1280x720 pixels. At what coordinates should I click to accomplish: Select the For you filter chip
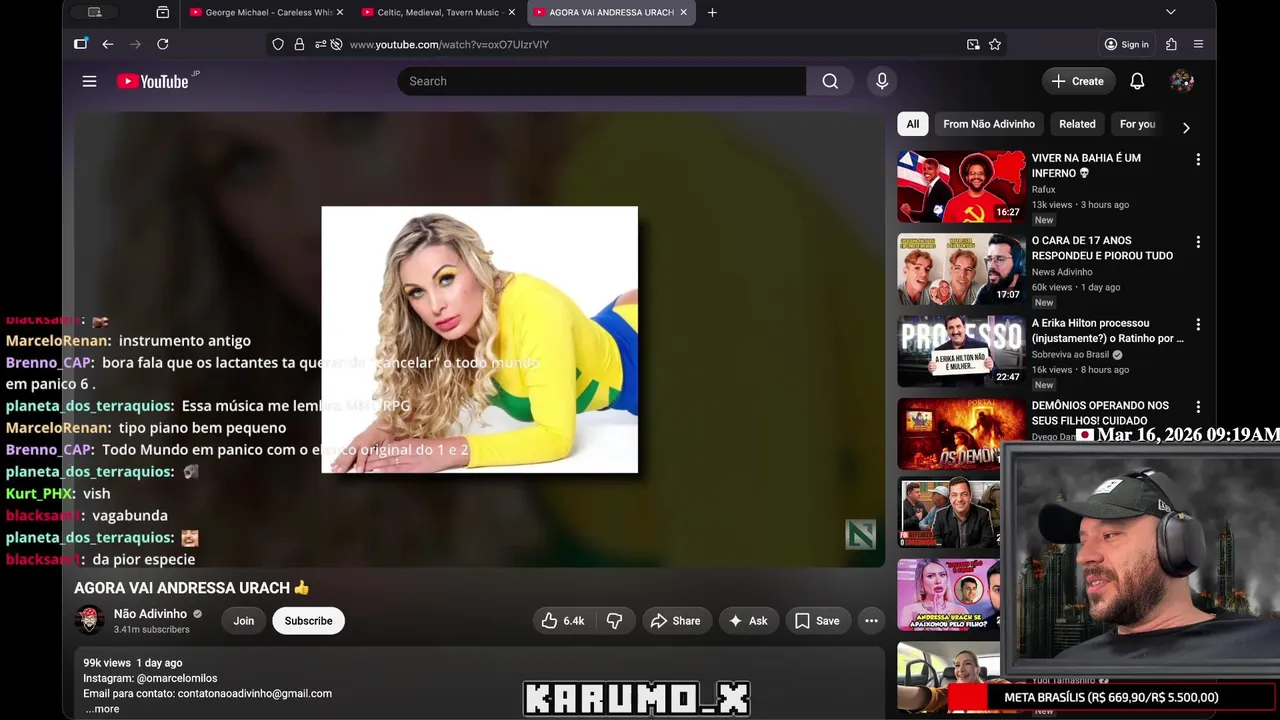(x=1137, y=124)
